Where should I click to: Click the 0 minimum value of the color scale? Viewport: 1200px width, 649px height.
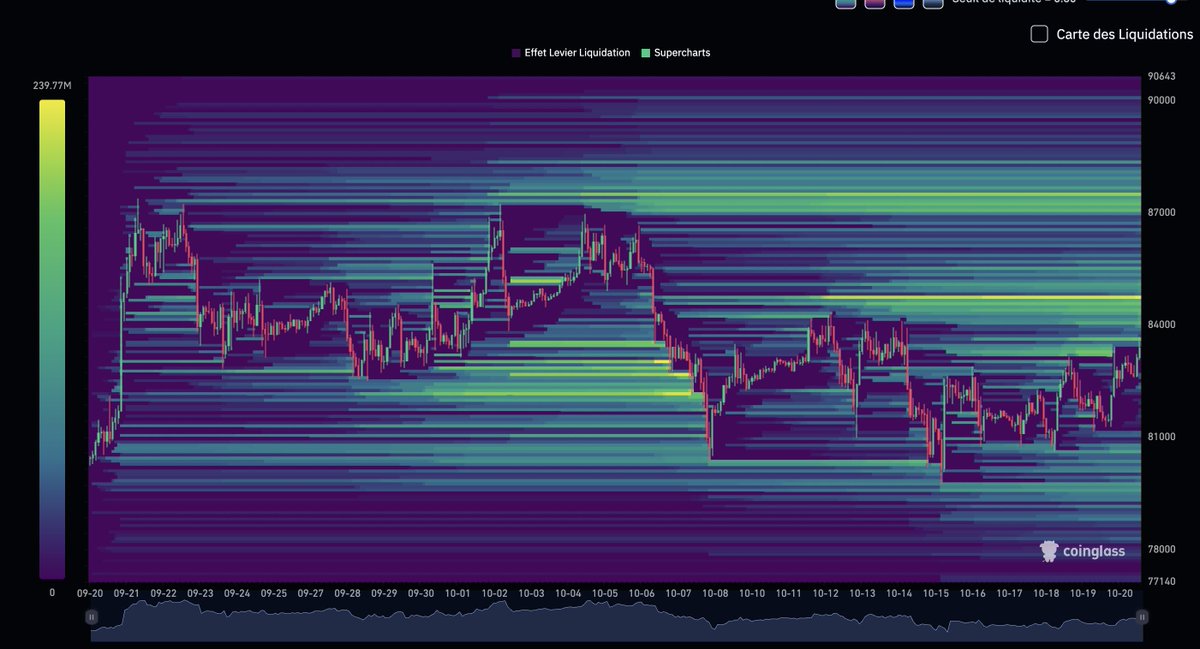coord(52,592)
